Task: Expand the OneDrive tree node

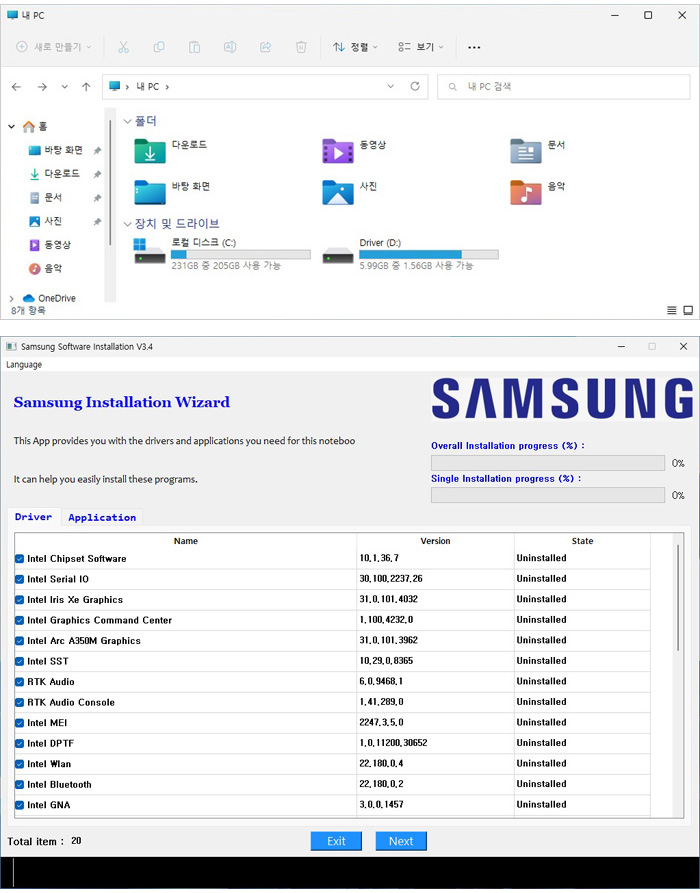Action: [x=11, y=298]
